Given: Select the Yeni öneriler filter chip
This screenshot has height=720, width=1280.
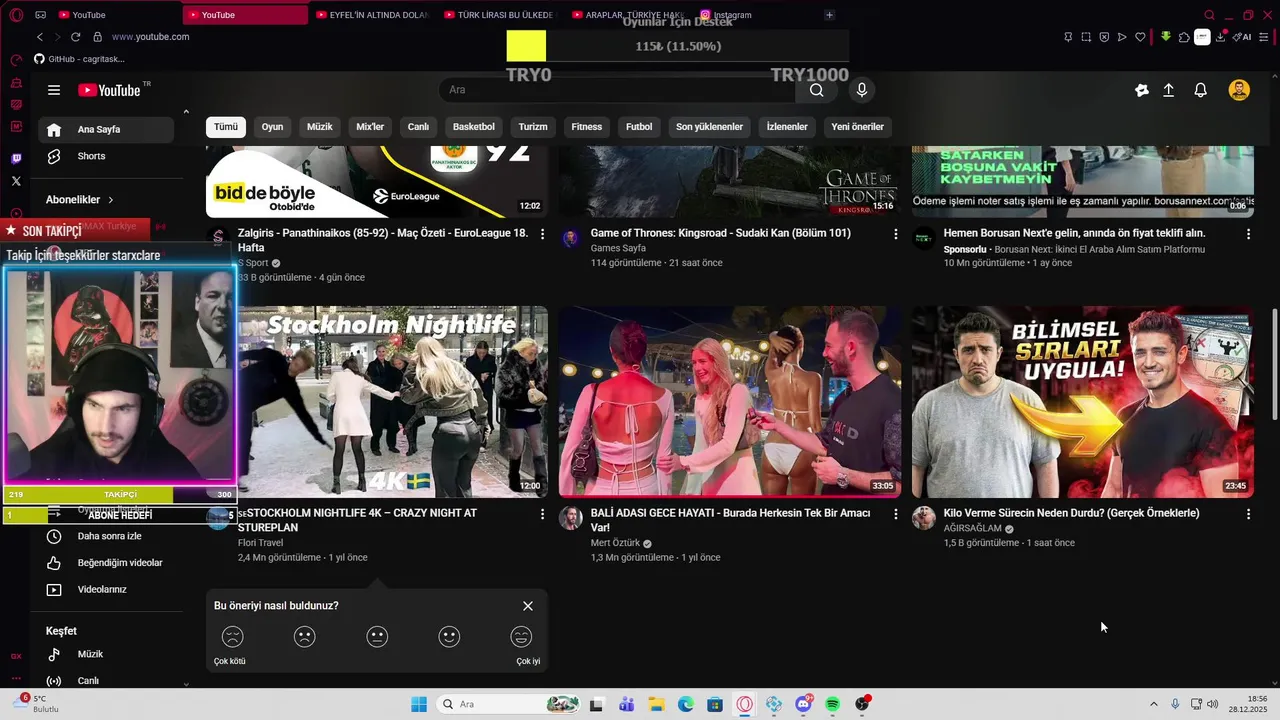Looking at the screenshot, I should (858, 127).
